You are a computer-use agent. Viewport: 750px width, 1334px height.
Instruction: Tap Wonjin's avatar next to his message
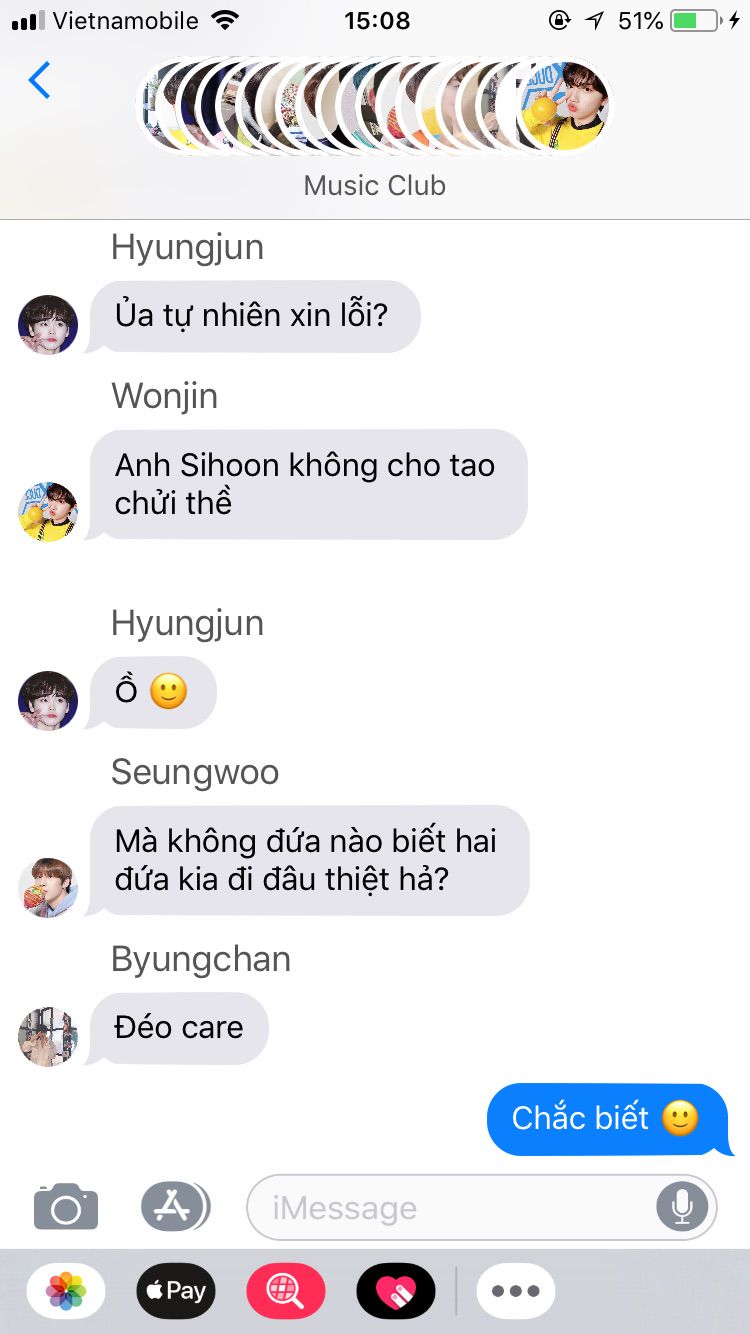48,511
